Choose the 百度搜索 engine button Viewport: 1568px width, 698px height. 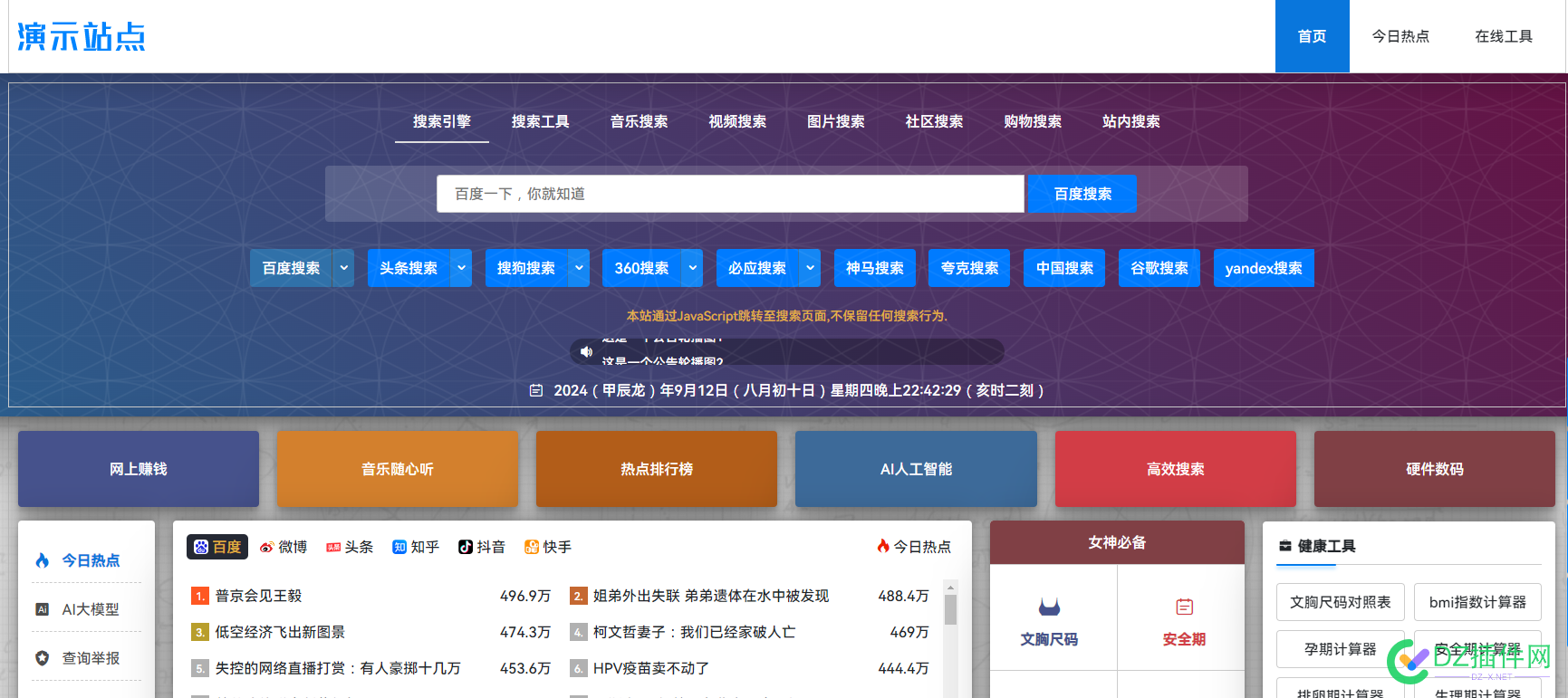point(291,268)
